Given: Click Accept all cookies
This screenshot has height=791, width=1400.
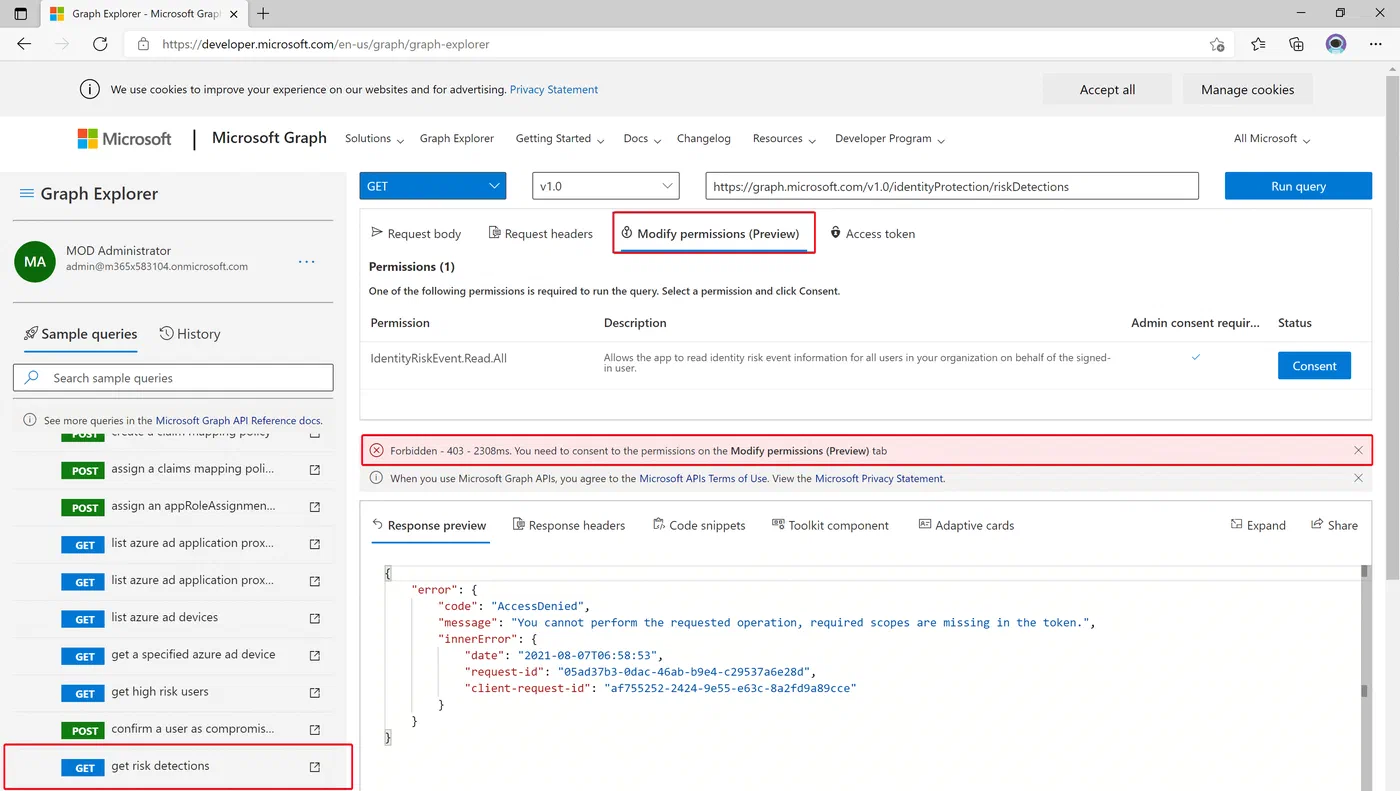Looking at the screenshot, I should [1107, 89].
